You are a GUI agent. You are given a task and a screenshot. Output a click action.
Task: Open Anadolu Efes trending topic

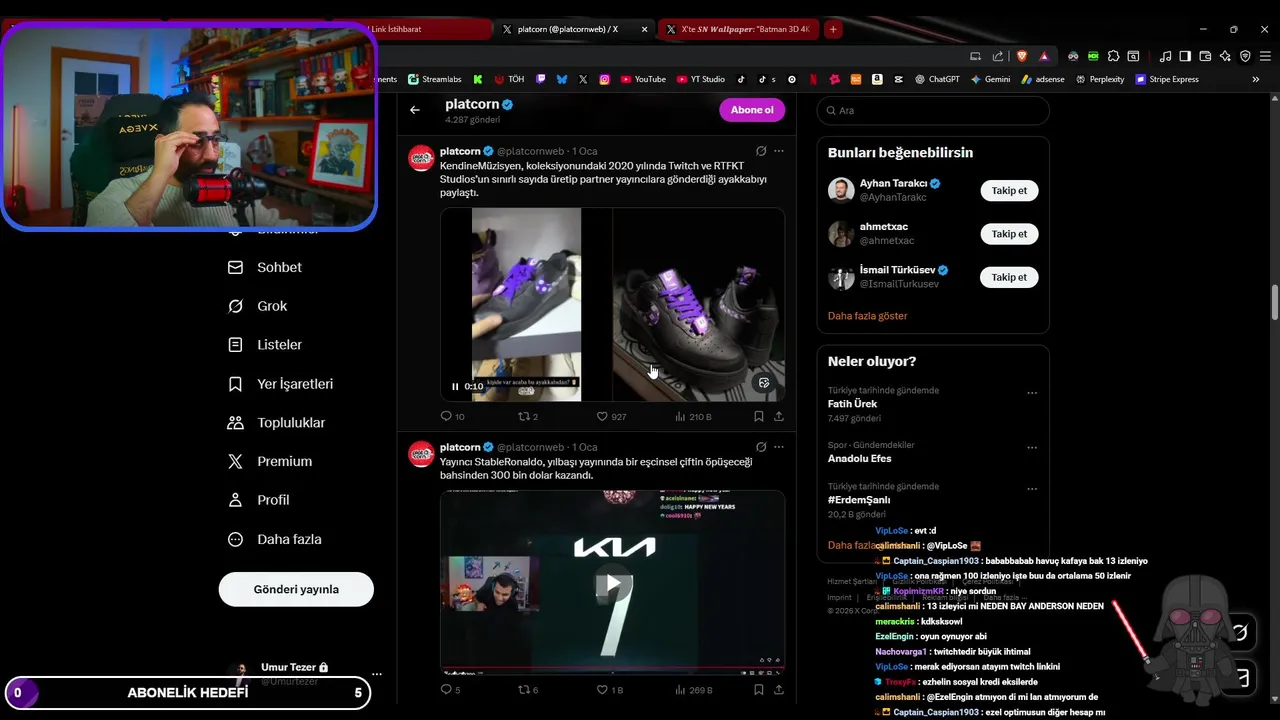859,459
